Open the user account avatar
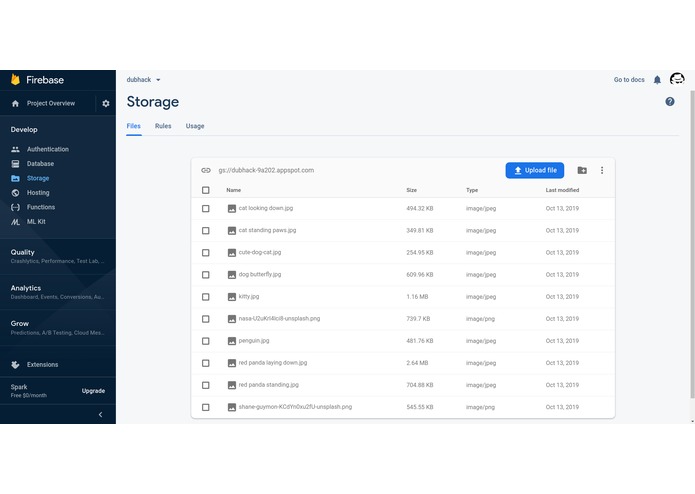The width and height of the screenshot is (695, 494). [x=677, y=79]
